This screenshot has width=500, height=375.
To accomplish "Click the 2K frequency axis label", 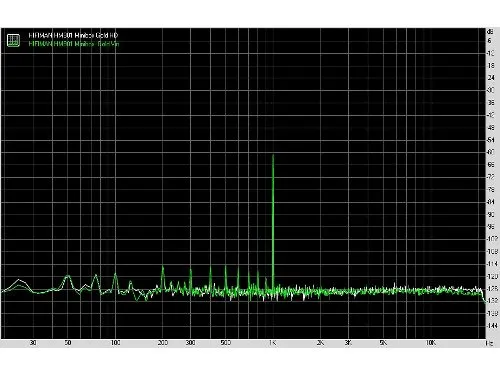I will click(320, 343).
